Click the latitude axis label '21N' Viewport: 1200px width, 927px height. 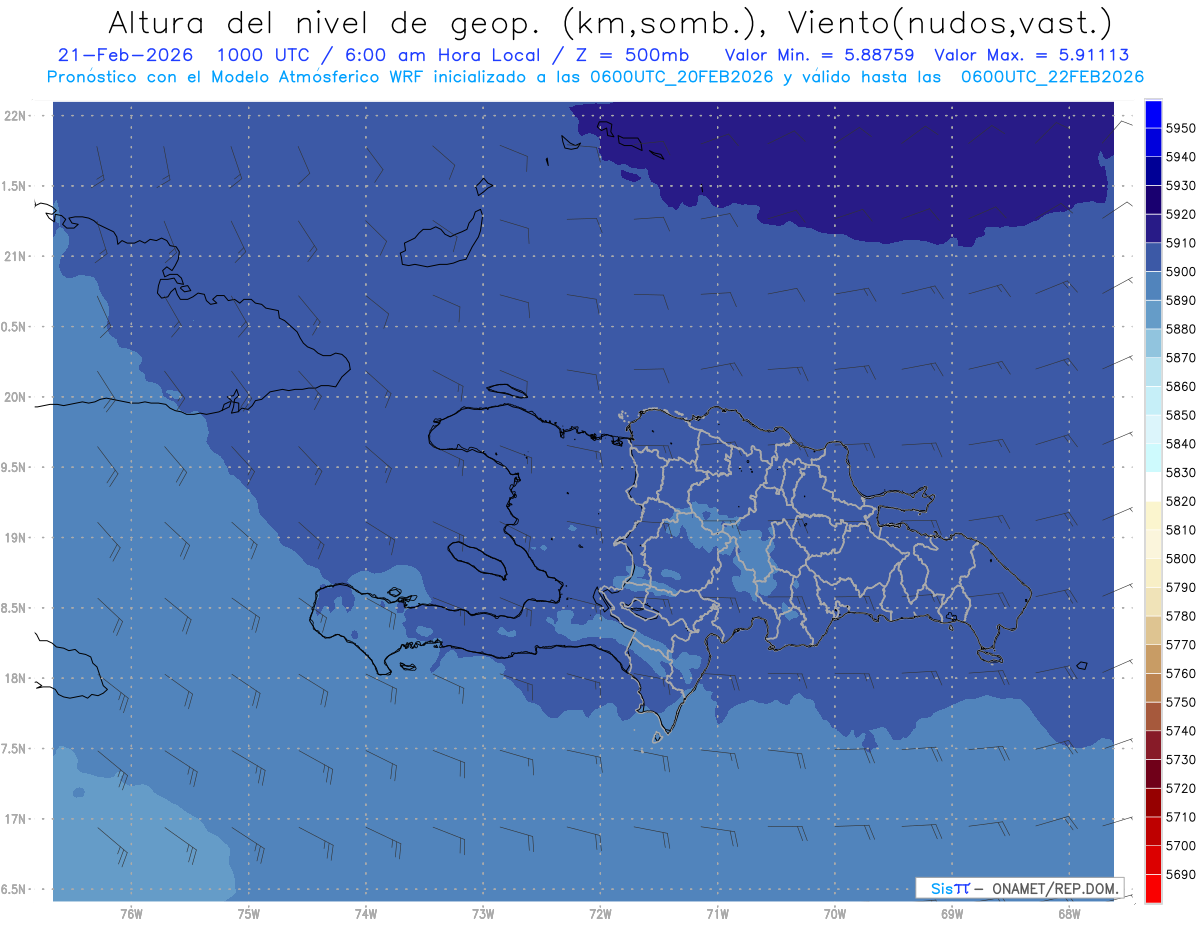[16, 257]
